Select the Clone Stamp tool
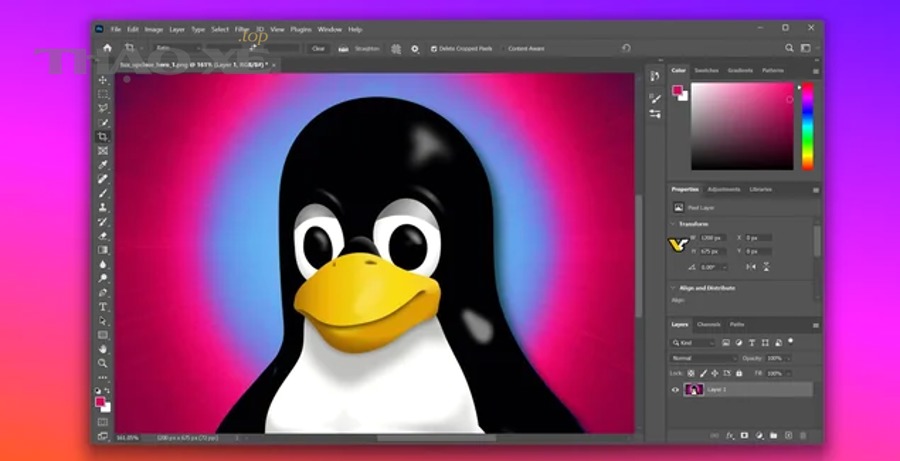The width and height of the screenshot is (900, 461). [x=103, y=207]
